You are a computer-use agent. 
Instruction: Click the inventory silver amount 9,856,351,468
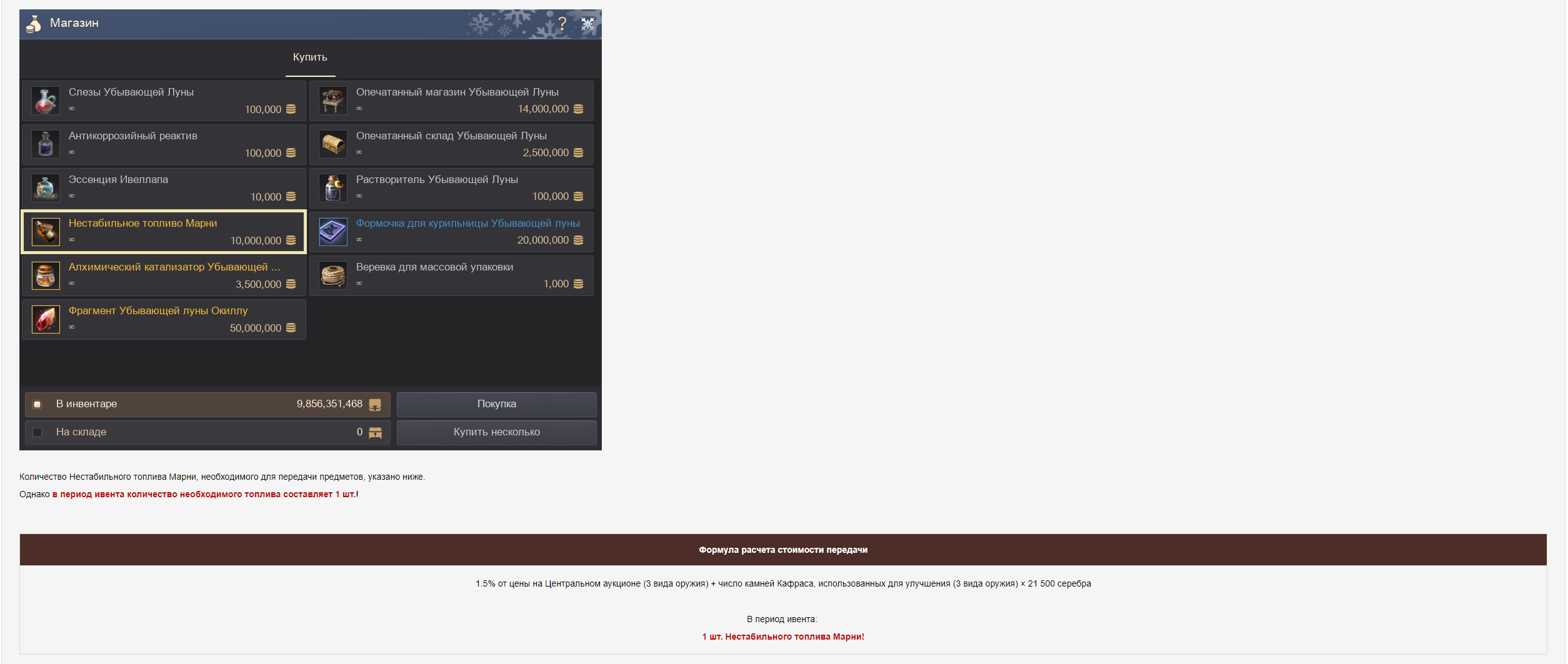329,404
